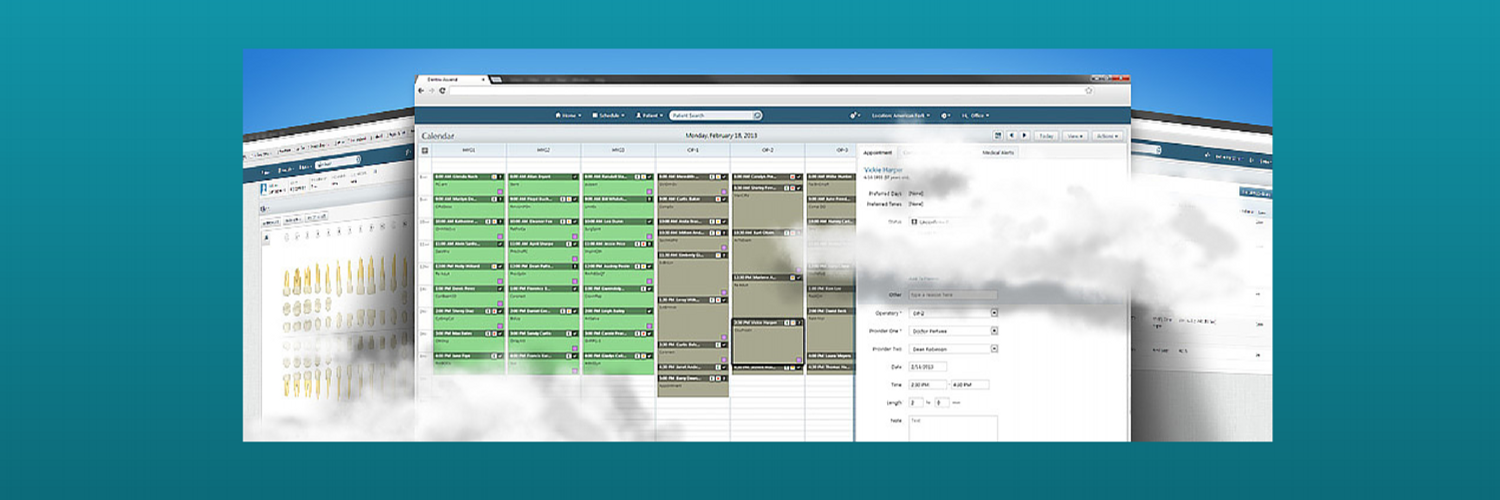Select 2:30 PM Vickie Harper appointment in OP-2
Image resolution: width=1500 pixels, height=500 pixels.
click(768, 341)
